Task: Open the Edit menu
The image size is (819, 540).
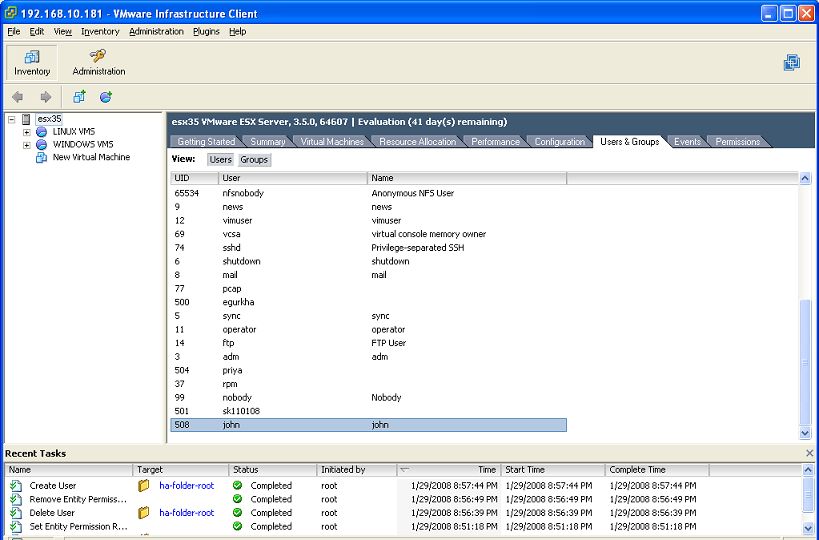Action: coord(37,32)
